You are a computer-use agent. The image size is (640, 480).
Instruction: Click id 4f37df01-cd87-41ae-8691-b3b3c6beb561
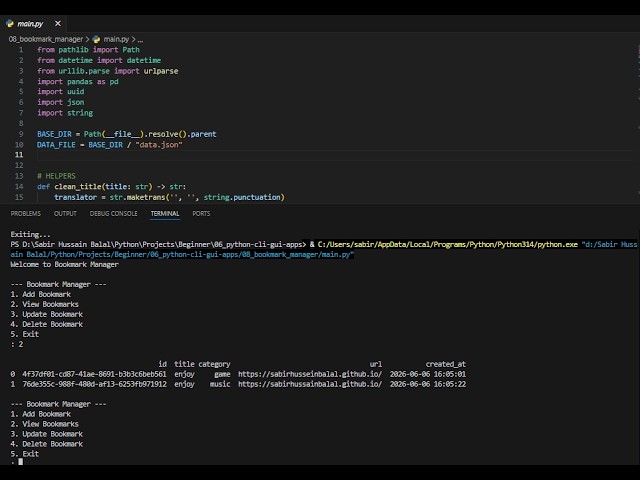[94, 374]
